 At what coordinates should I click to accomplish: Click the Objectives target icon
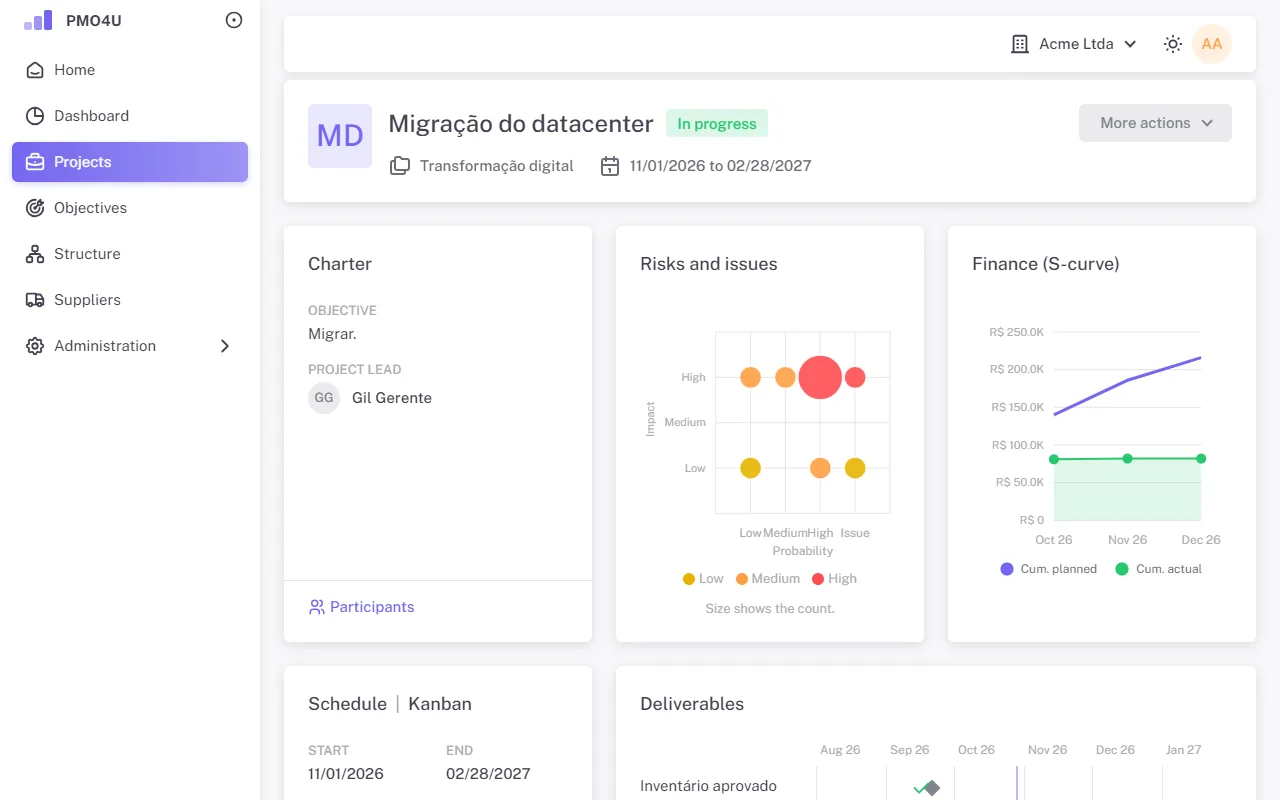(x=35, y=208)
